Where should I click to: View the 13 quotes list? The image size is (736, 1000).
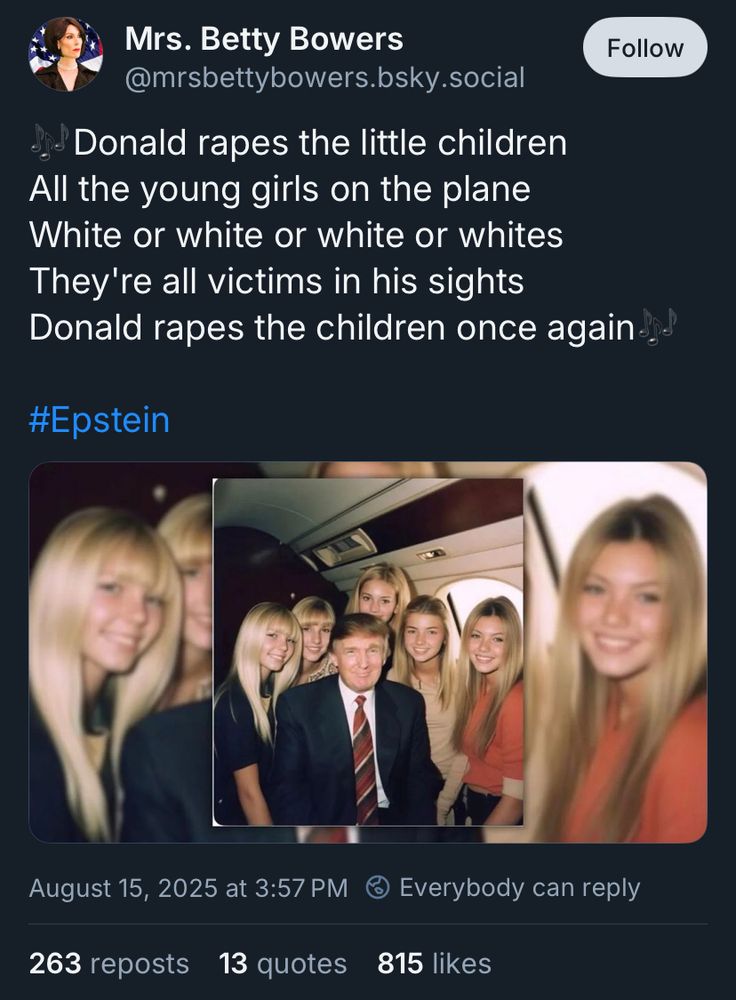point(283,963)
